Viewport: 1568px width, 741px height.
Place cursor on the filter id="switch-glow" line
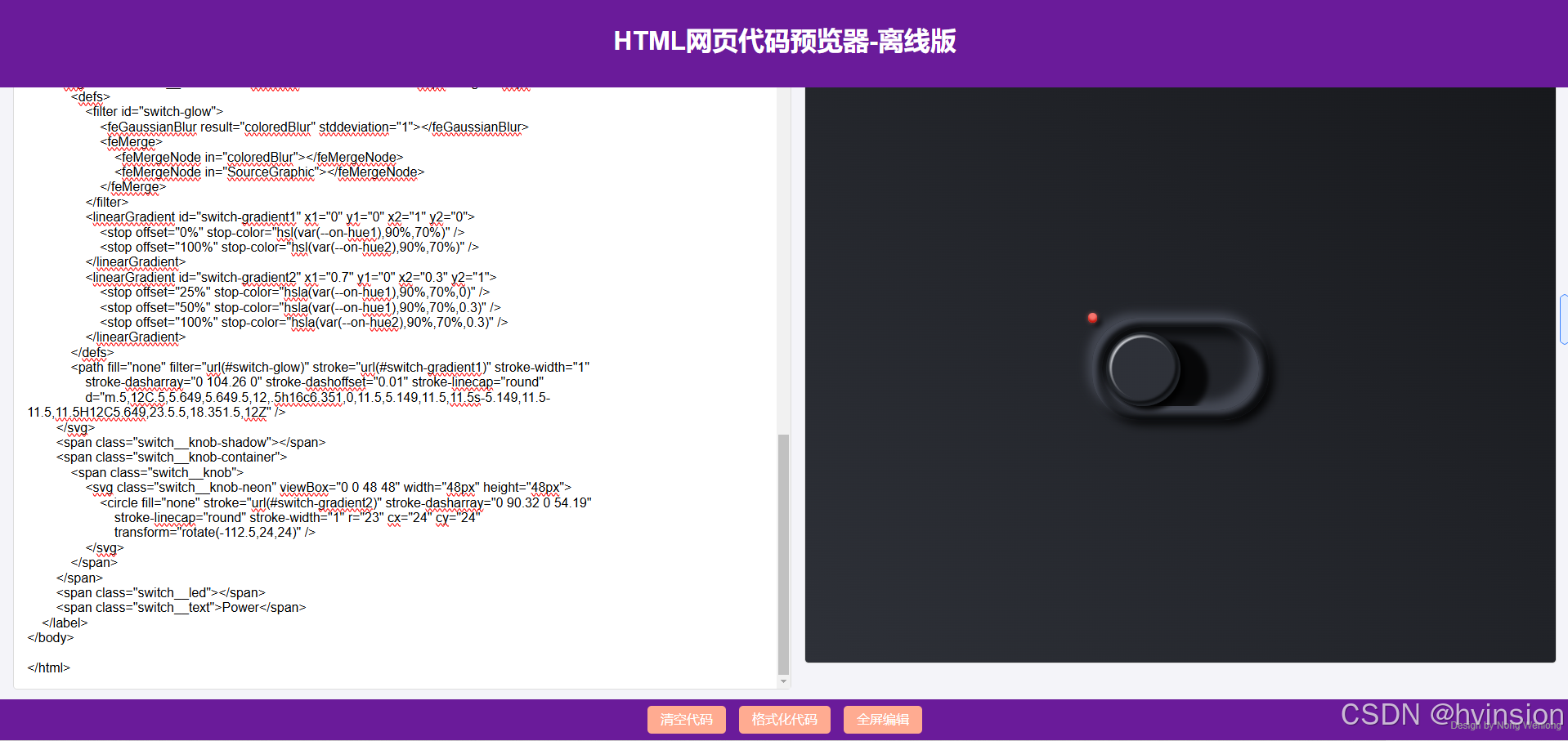pyautogui.click(x=155, y=112)
